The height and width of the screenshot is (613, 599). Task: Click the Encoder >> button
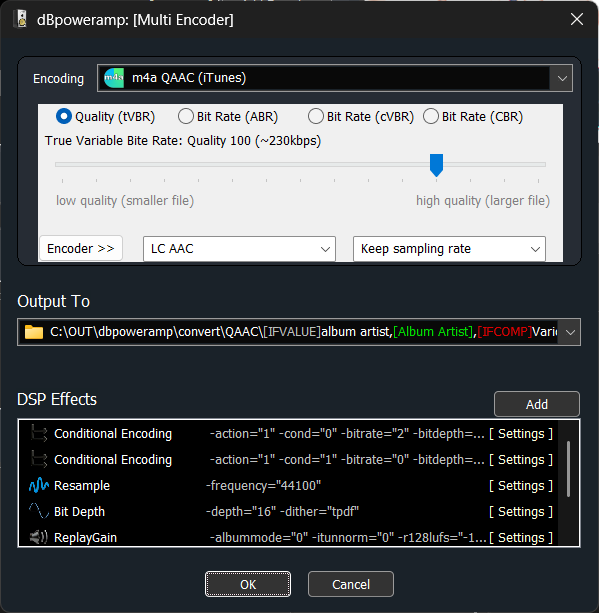tap(81, 249)
